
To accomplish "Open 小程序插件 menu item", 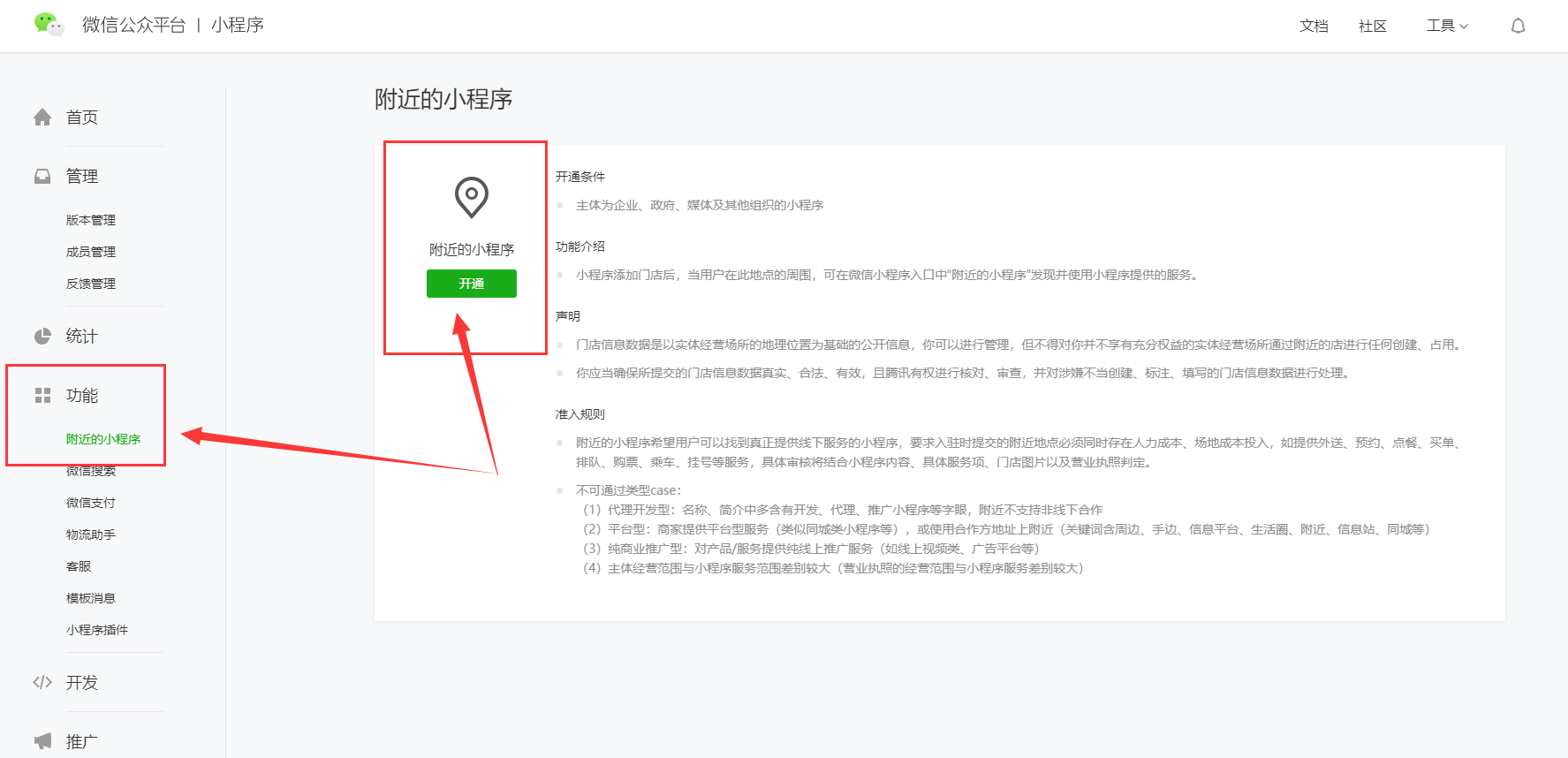I will point(97,630).
